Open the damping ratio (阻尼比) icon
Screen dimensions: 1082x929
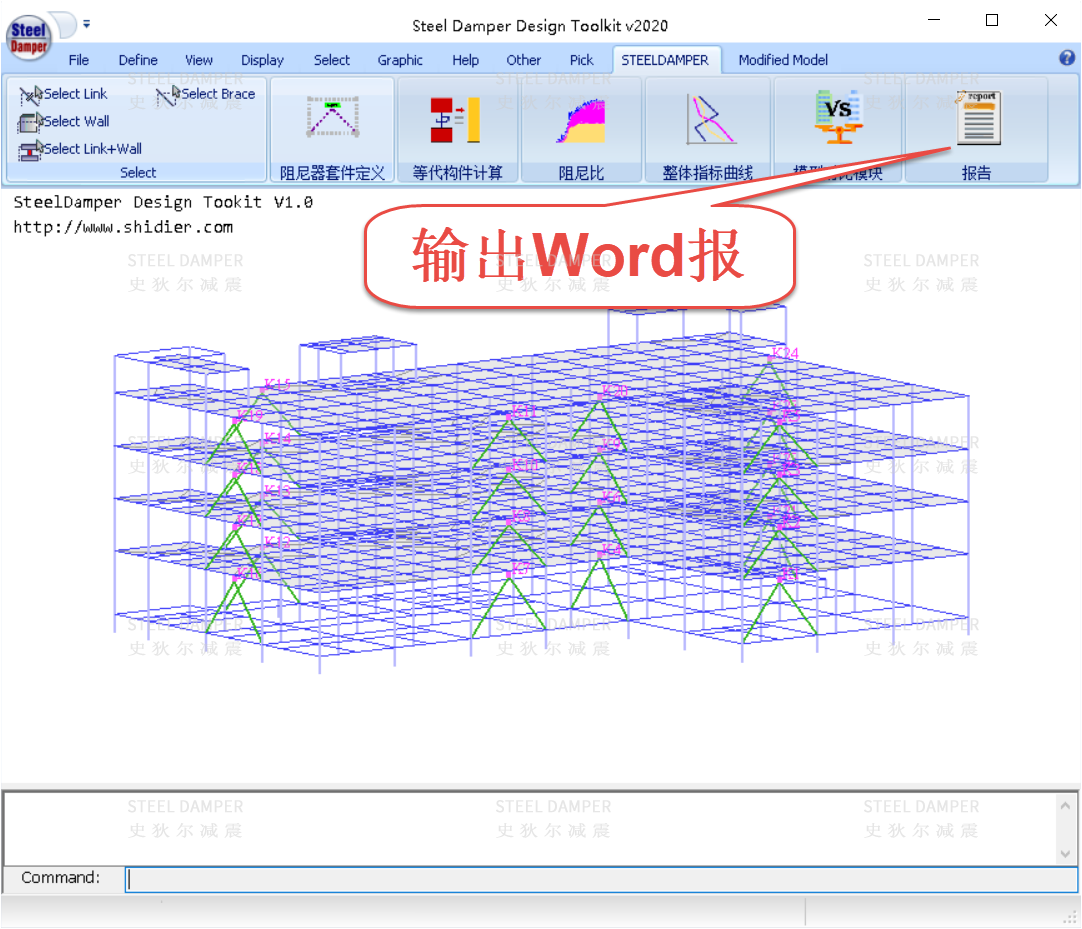pos(581,121)
